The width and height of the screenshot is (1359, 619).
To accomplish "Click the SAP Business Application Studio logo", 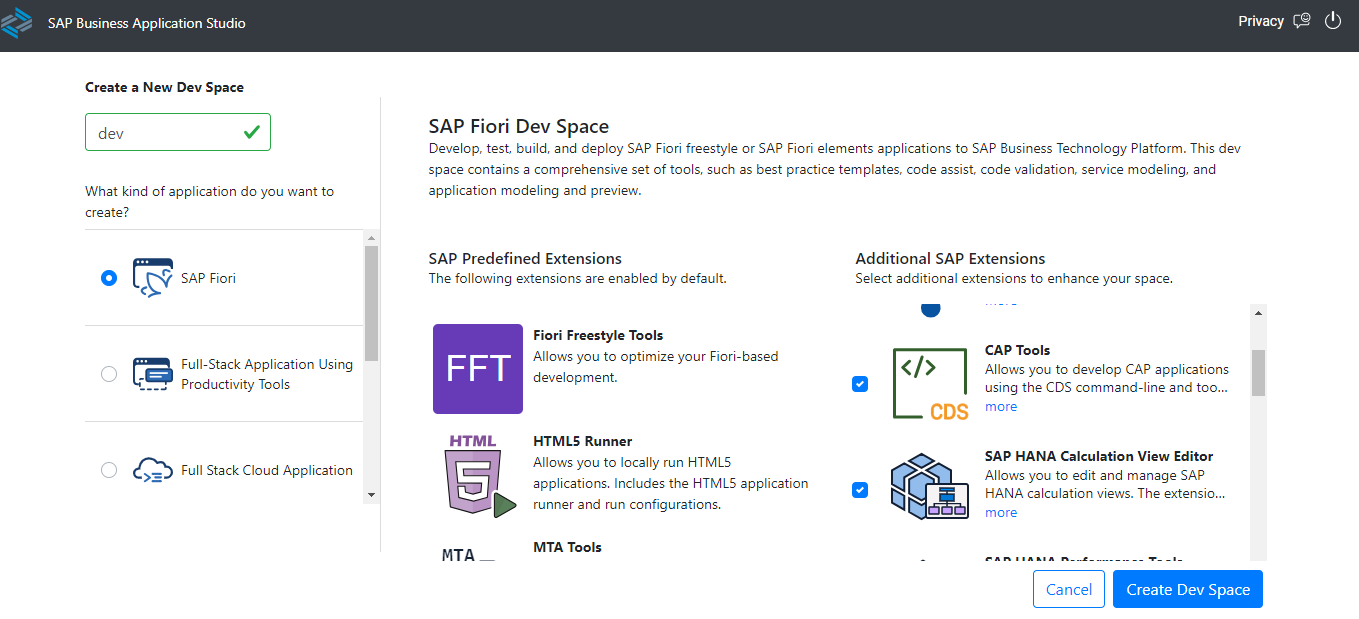I will 17,23.
